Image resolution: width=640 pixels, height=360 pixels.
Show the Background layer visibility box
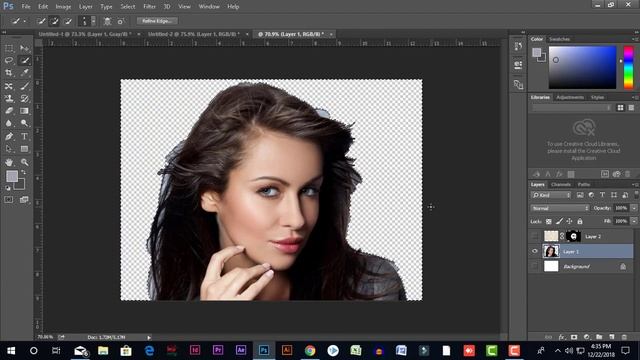(535, 266)
